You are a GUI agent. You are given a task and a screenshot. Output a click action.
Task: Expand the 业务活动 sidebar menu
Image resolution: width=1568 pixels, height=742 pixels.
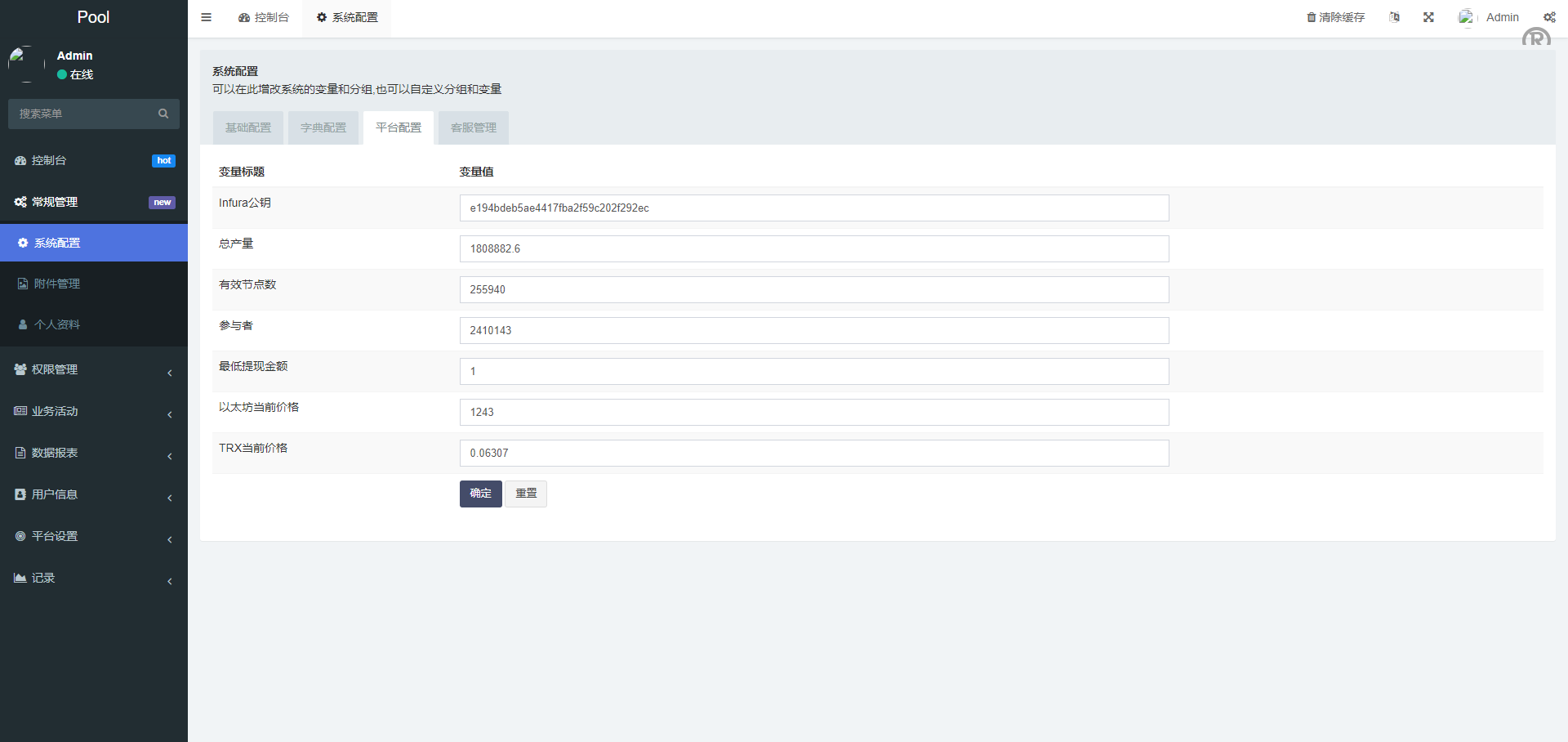(x=94, y=411)
